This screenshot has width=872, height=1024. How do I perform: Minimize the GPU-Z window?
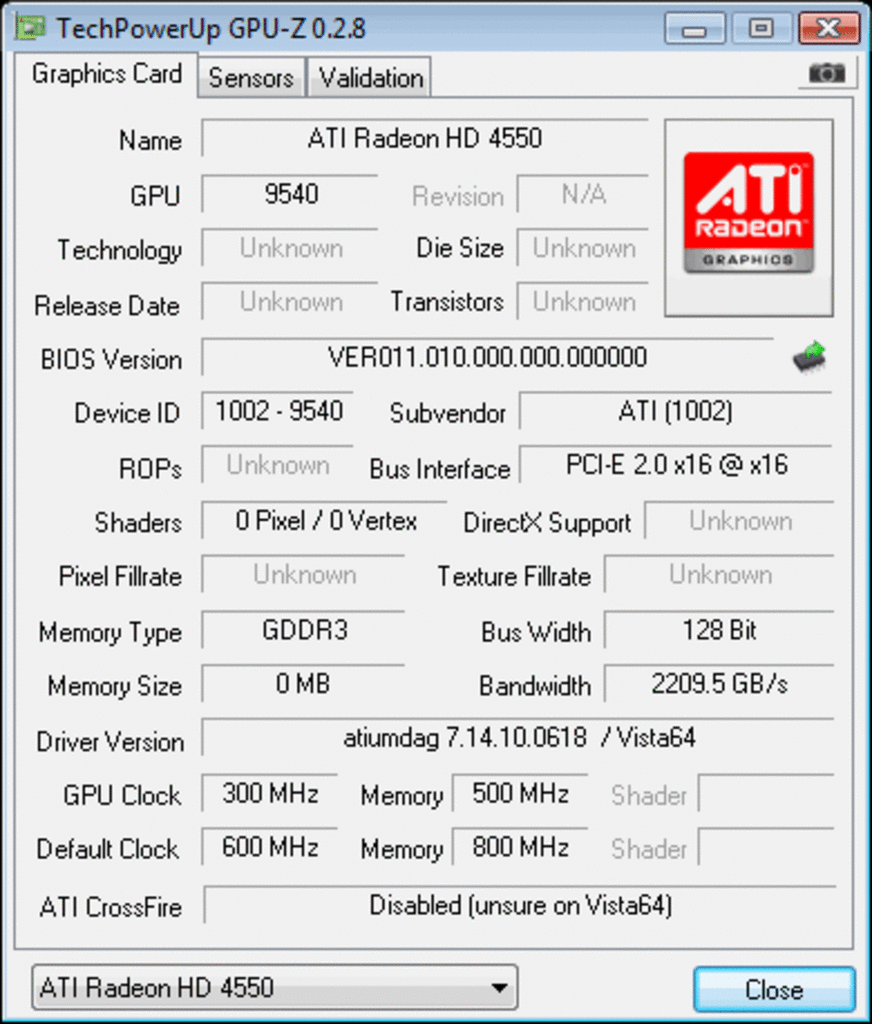click(x=694, y=28)
